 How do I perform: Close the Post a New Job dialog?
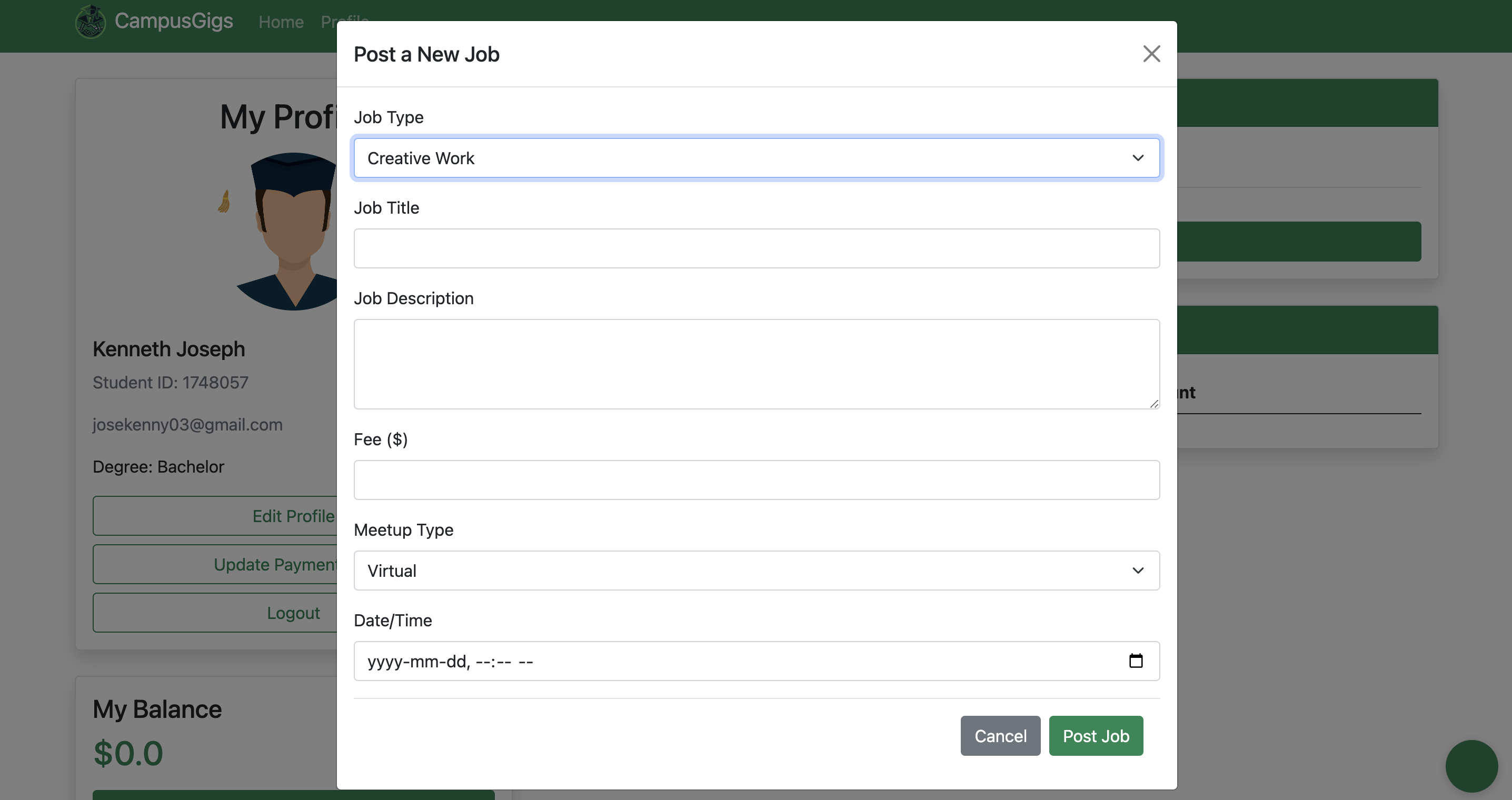[1151, 54]
